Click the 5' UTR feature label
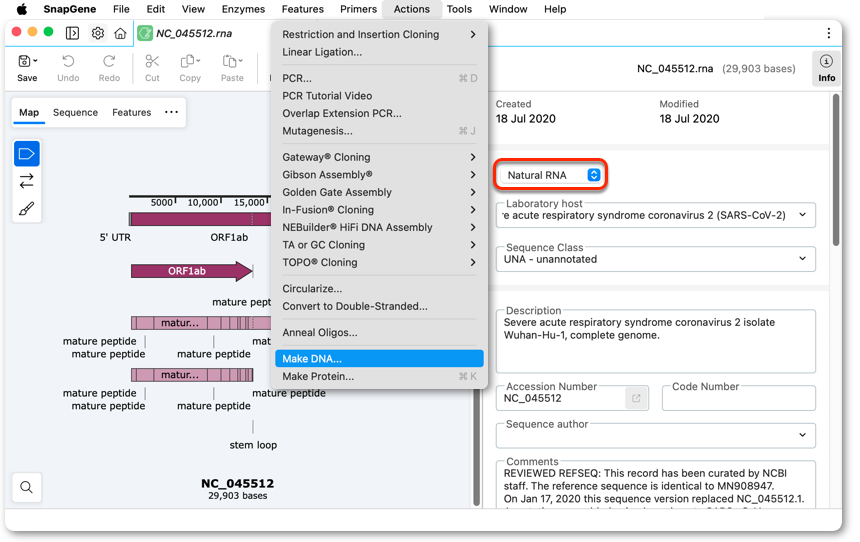Viewport: 860px width, 542px height. point(115,238)
